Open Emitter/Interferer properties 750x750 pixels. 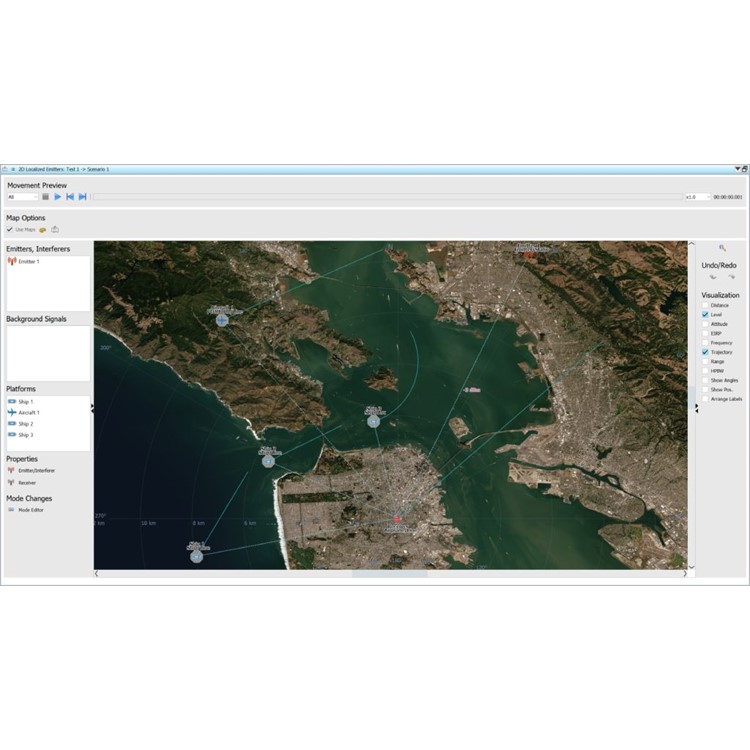click(x=32, y=471)
